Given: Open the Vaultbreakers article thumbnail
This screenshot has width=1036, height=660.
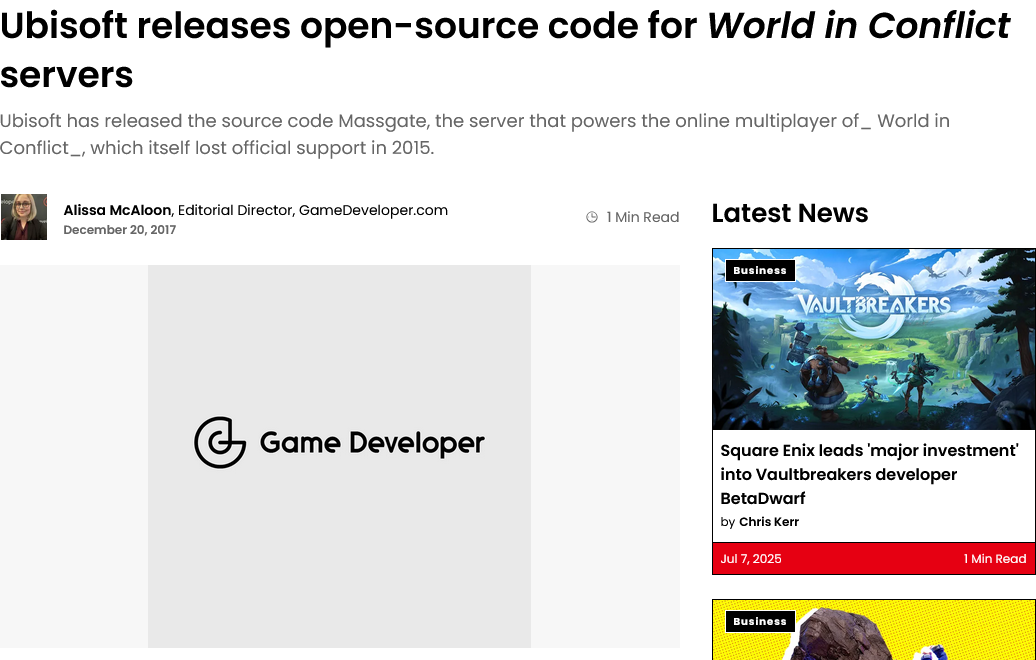Looking at the screenshot, I should 874,340.
